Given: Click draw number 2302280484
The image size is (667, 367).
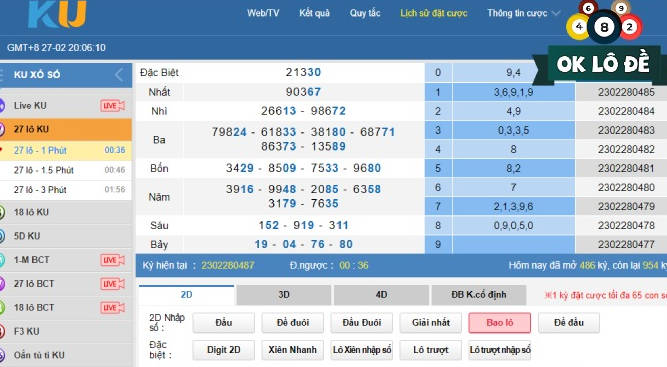Looking at the screenshot, I should point(626,111).
